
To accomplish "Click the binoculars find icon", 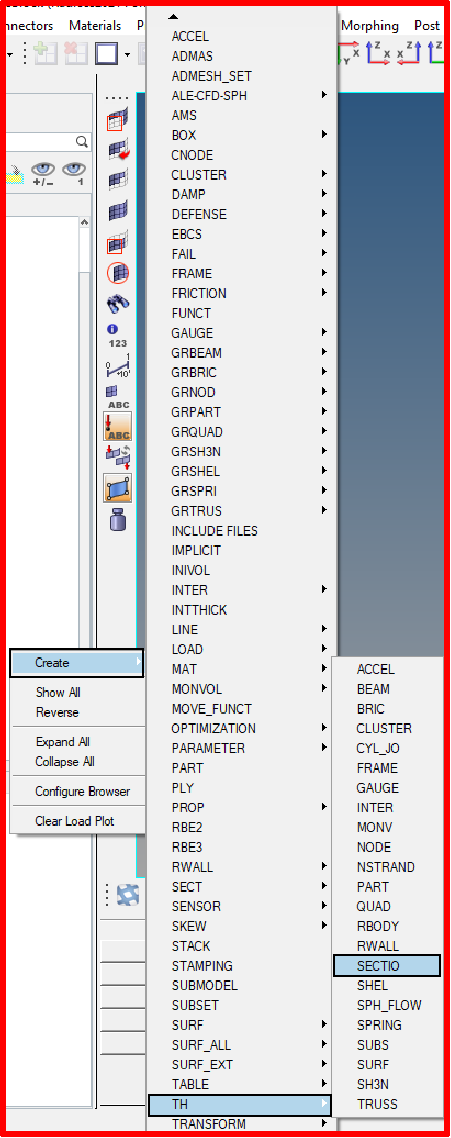I will [x=118, y=303].
